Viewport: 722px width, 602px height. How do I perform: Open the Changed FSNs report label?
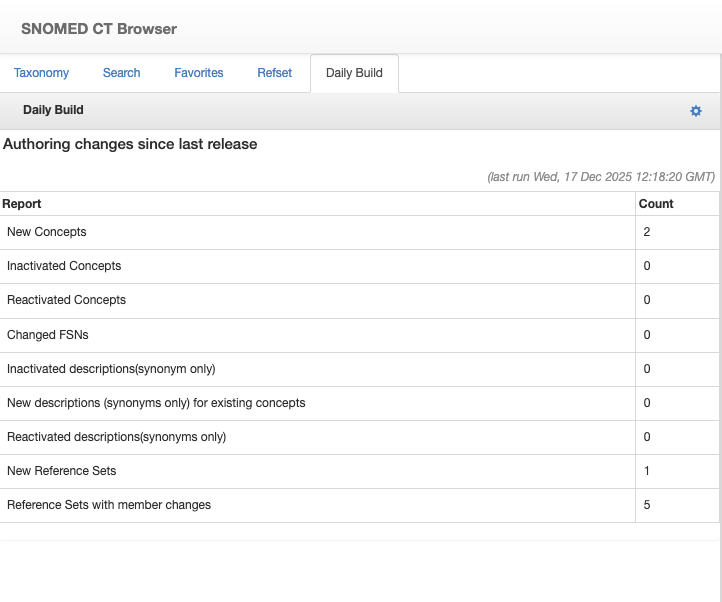(x=48, y=335)
